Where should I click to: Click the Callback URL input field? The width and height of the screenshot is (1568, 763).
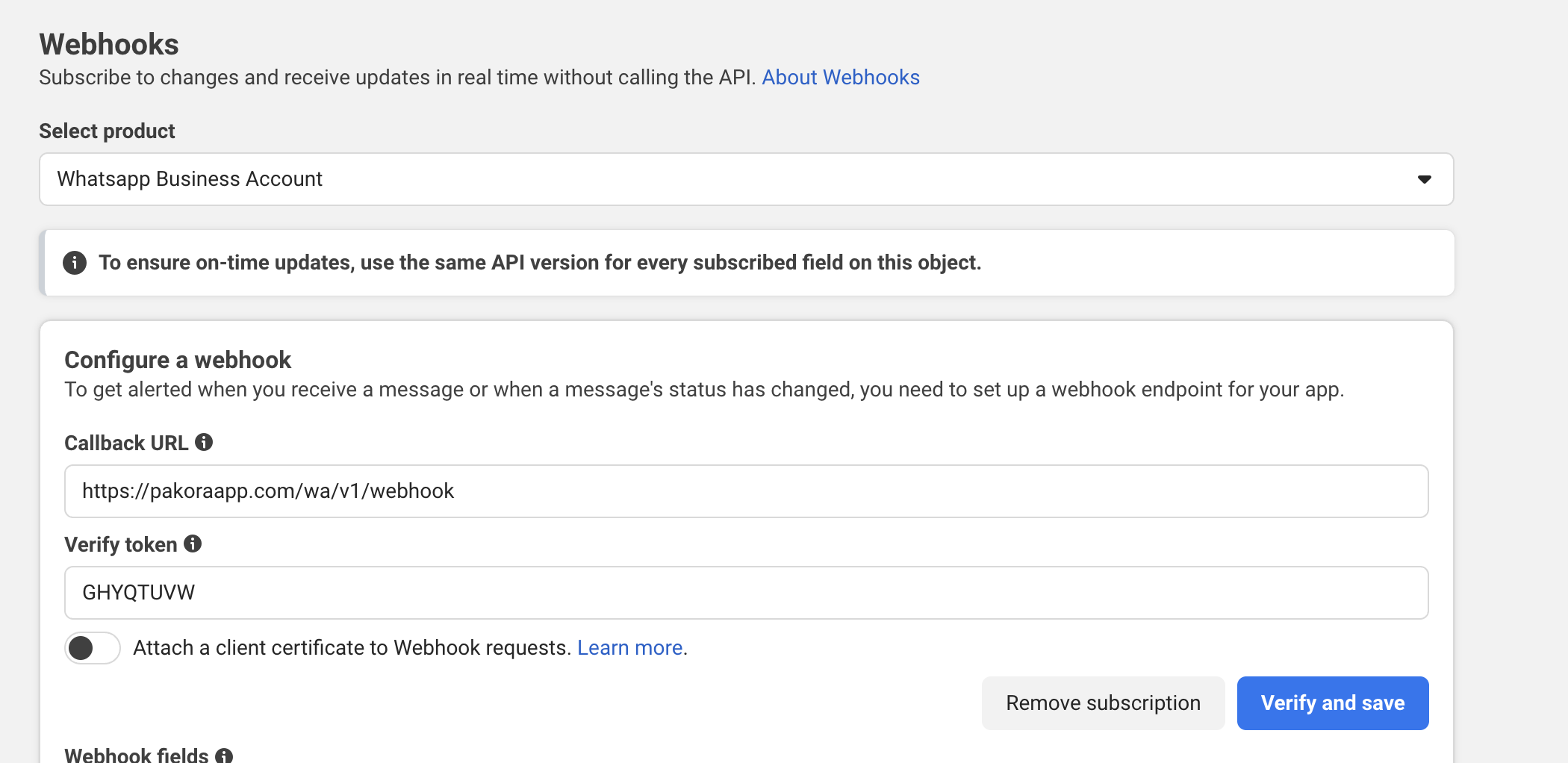[x=746, y=491]
